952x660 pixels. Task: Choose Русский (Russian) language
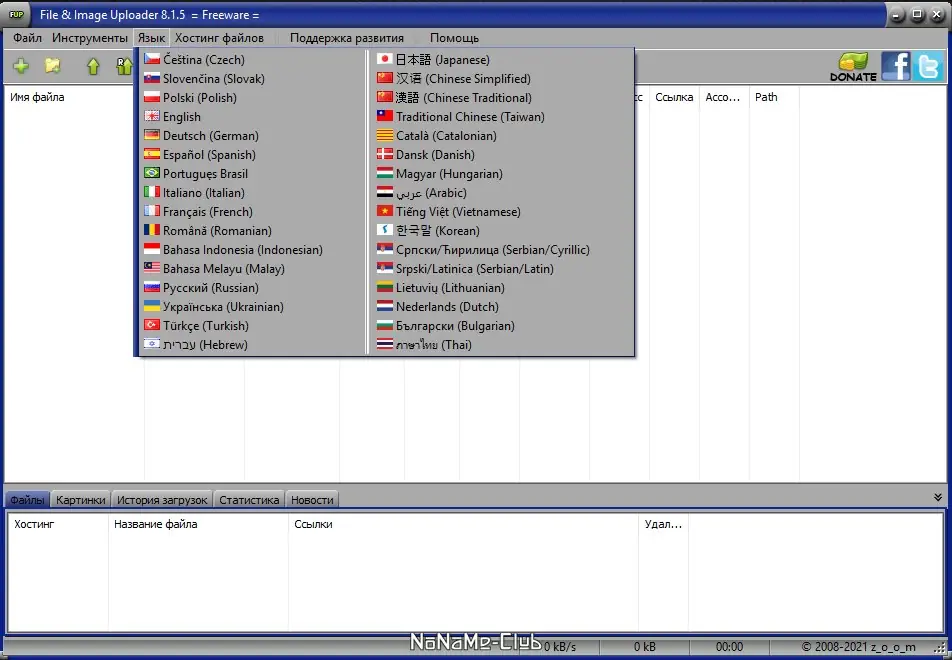(x=252, y=288)
